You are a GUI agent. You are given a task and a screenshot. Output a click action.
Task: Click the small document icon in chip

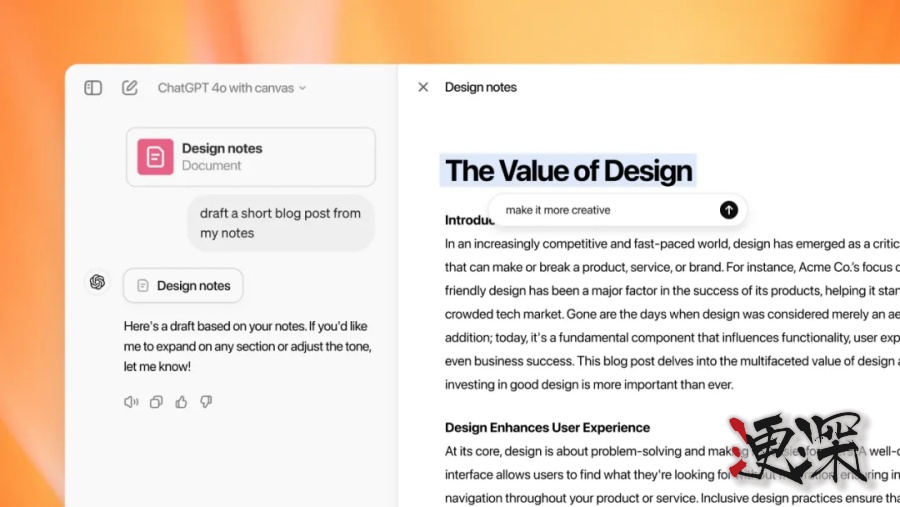tap(142, 285)
